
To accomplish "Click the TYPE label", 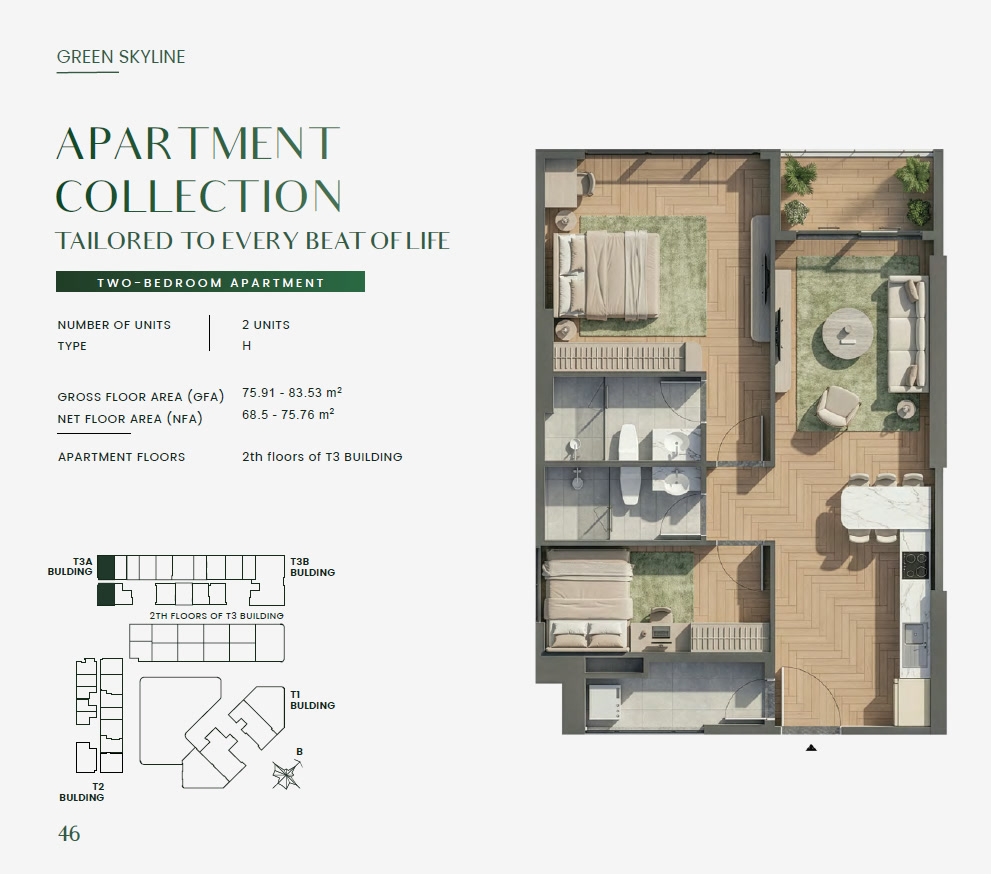I will pos(72,346).
